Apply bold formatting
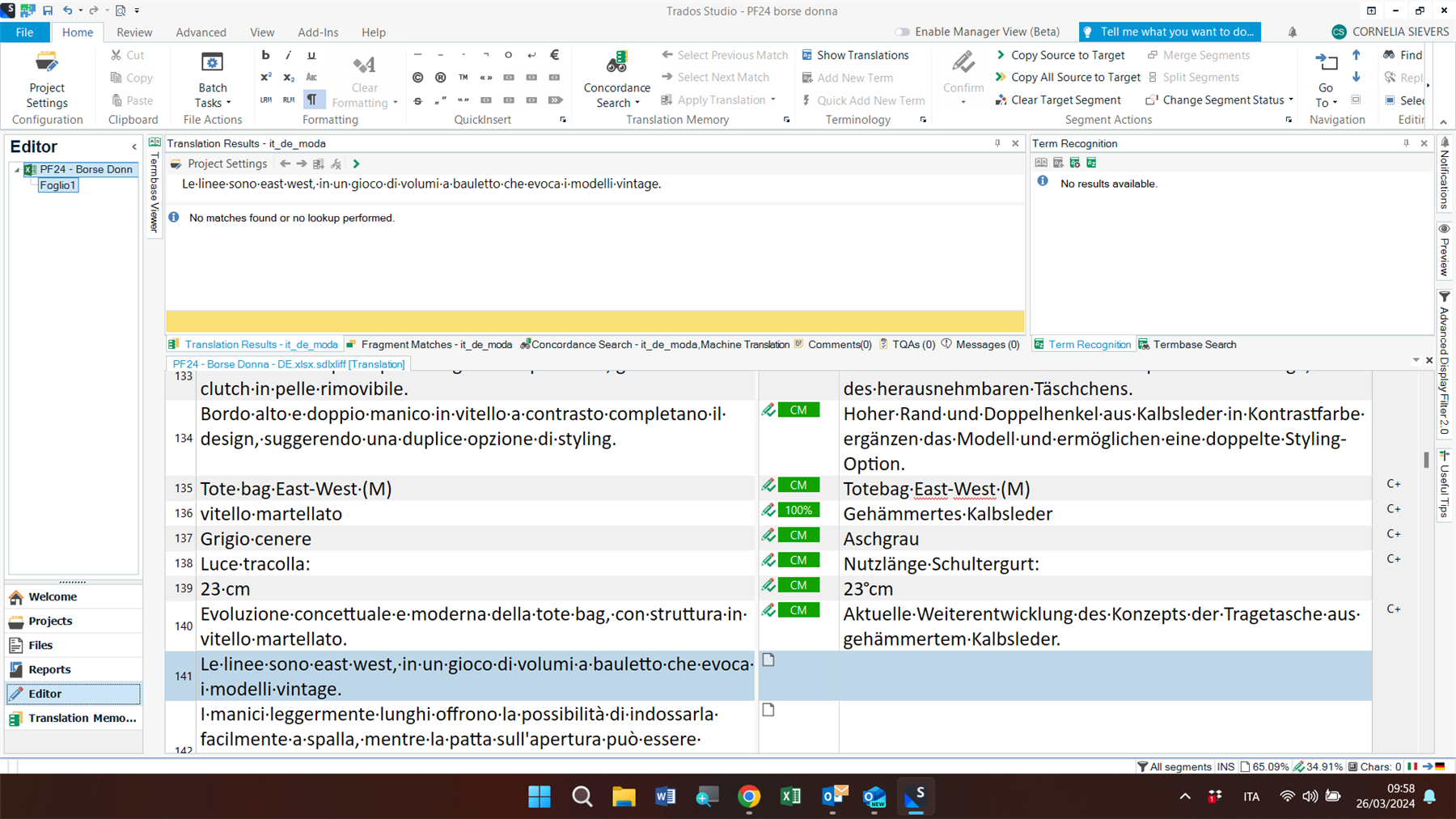The height and width of the screenshot is (819, 1456). pos(265,55)
